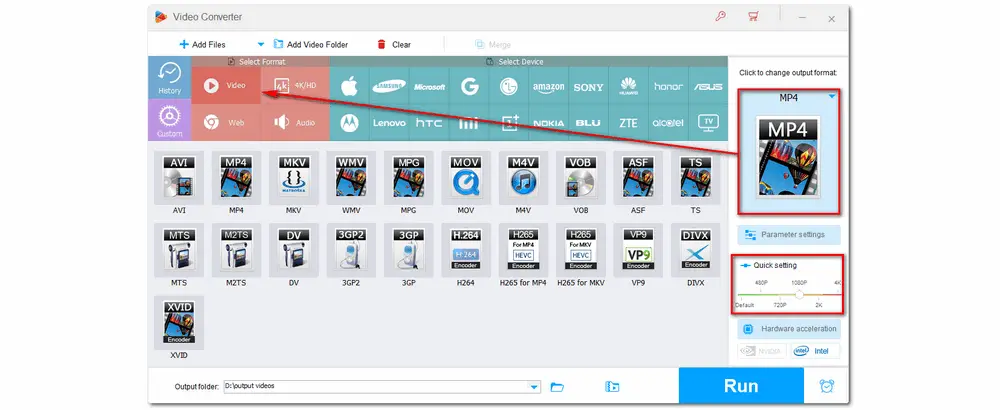Viewport: 1000px width, 410px height.
Task: Select the DIVX encoder format
Action: pyautogui.click(x=695, y=249)
